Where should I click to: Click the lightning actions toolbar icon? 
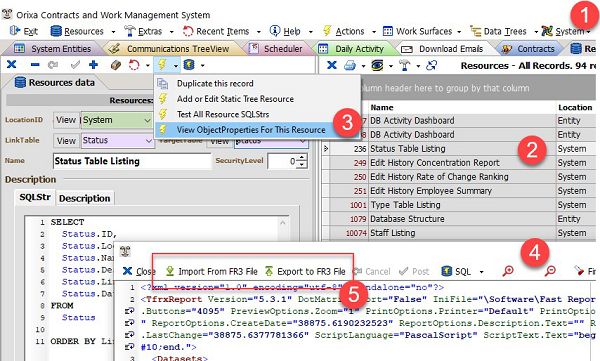tap(162, 65)
